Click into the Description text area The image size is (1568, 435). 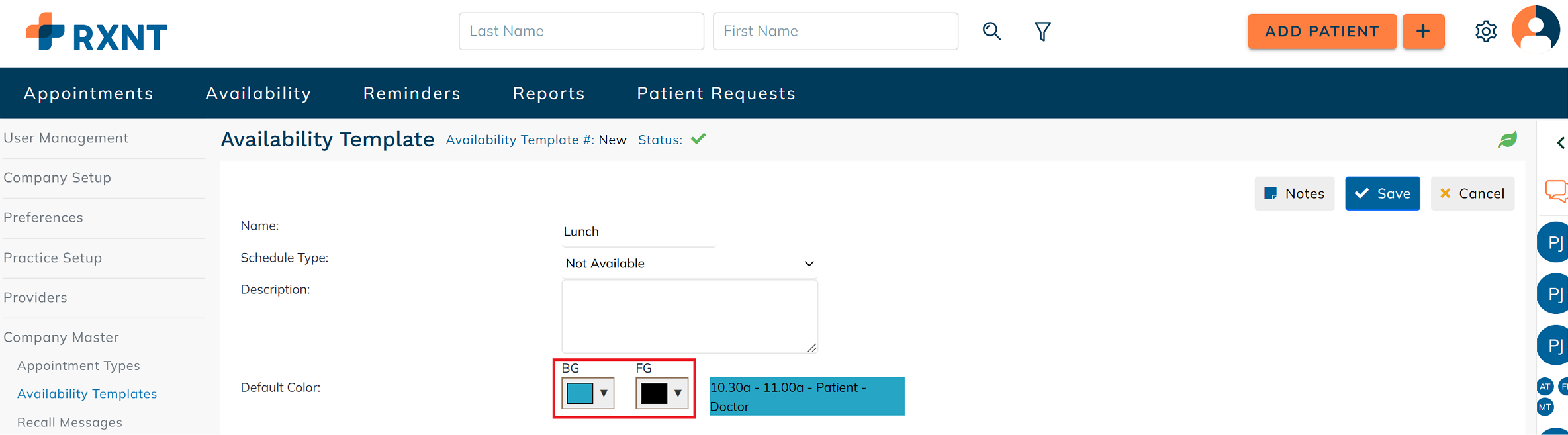click(689, 316)
